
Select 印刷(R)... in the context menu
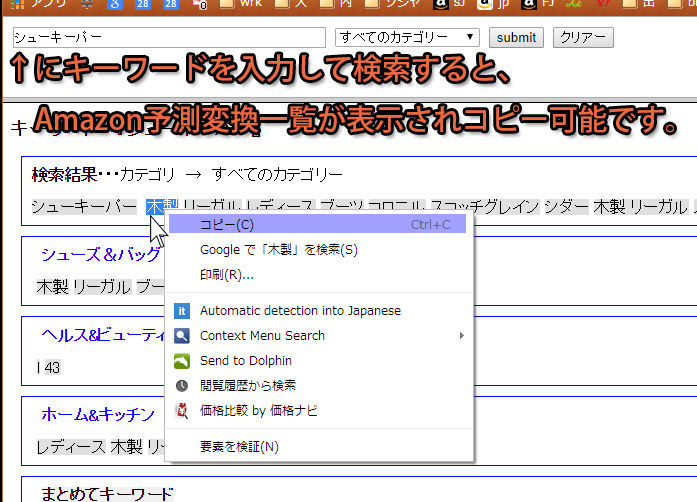coord(317,275)
